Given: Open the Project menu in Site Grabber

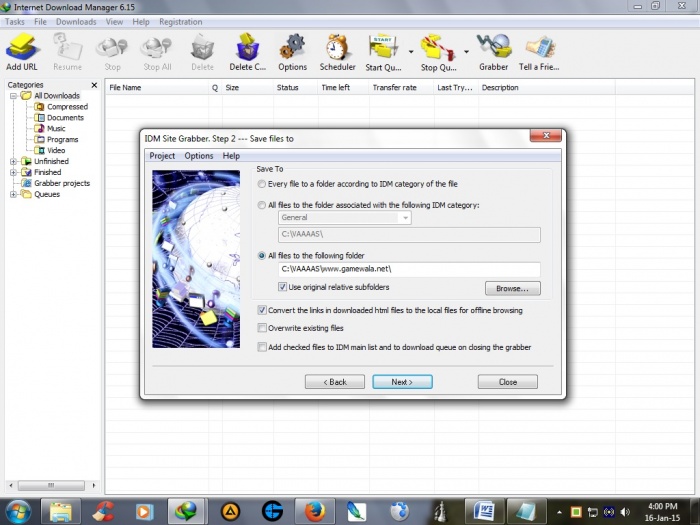Looking at the screenshot, I should (x=162, y=156).
